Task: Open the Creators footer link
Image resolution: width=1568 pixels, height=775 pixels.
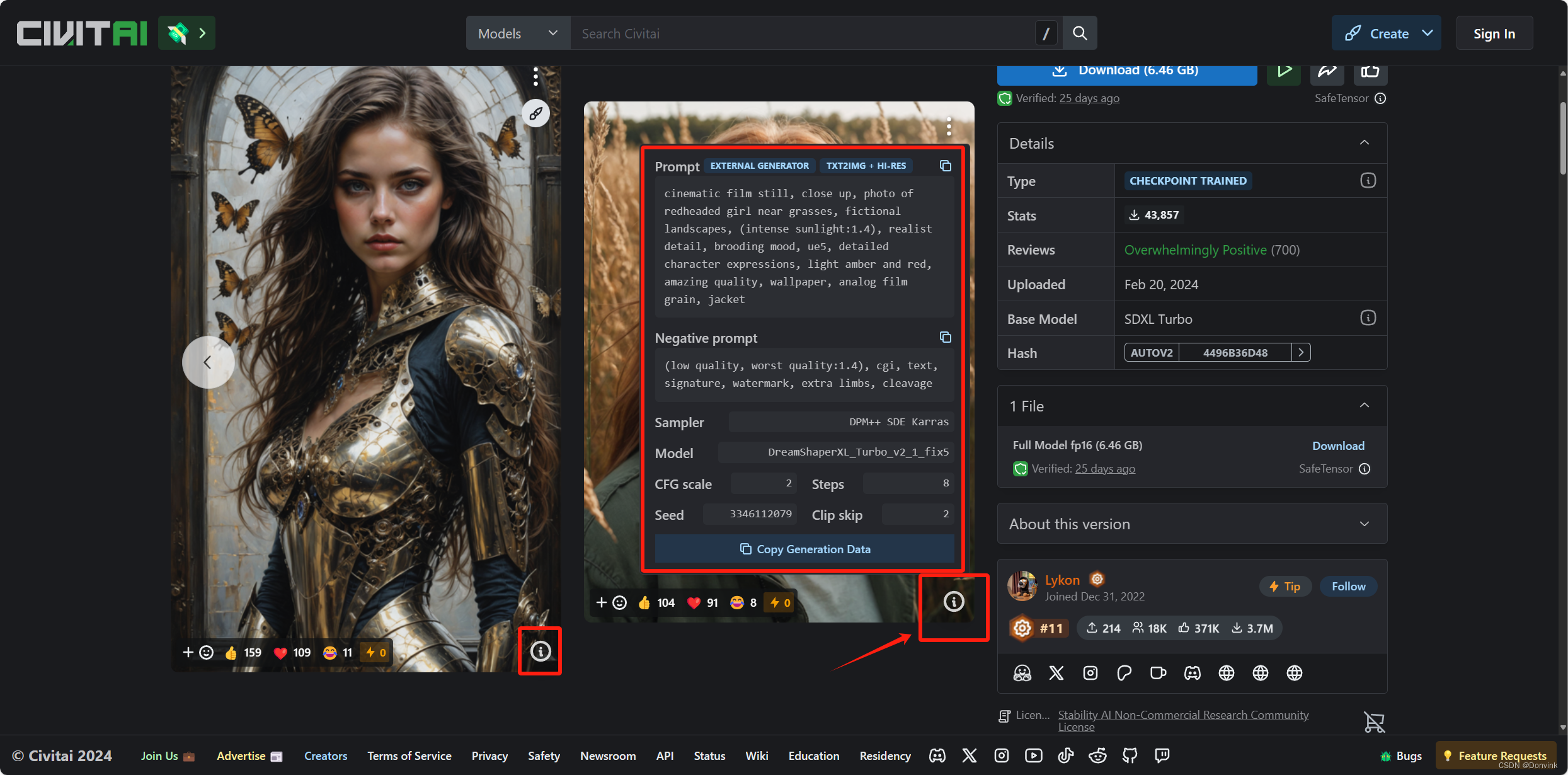Action: tap(325, 755)
